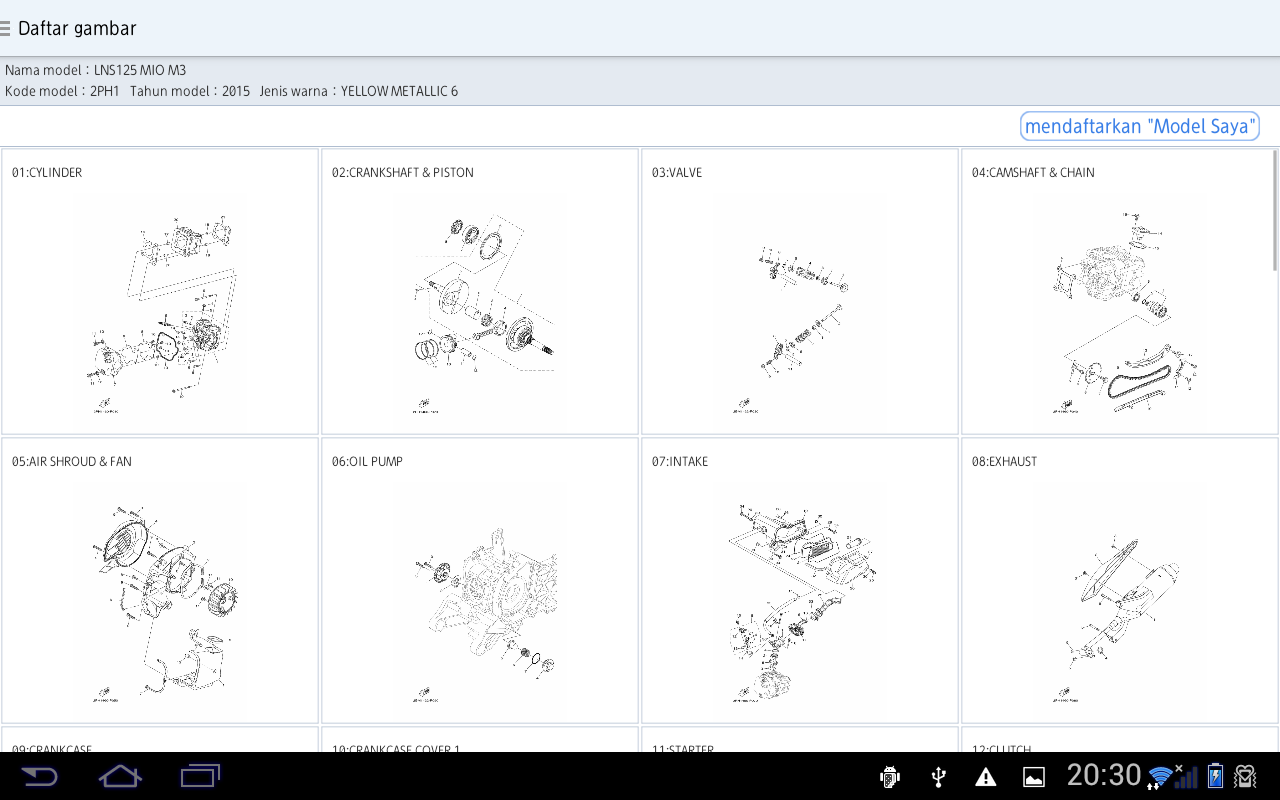Tap mendaftarkan "Model Saya" button
The width and height of the screenshot is (1280, 800).
(1140, 127)
